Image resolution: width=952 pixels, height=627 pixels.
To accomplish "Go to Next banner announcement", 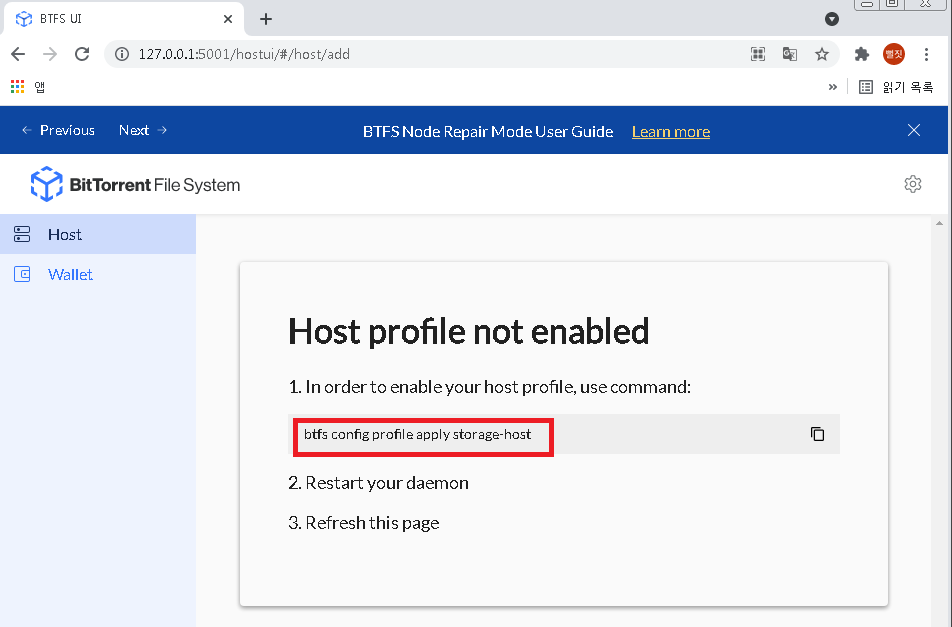I will click(143, 130).
